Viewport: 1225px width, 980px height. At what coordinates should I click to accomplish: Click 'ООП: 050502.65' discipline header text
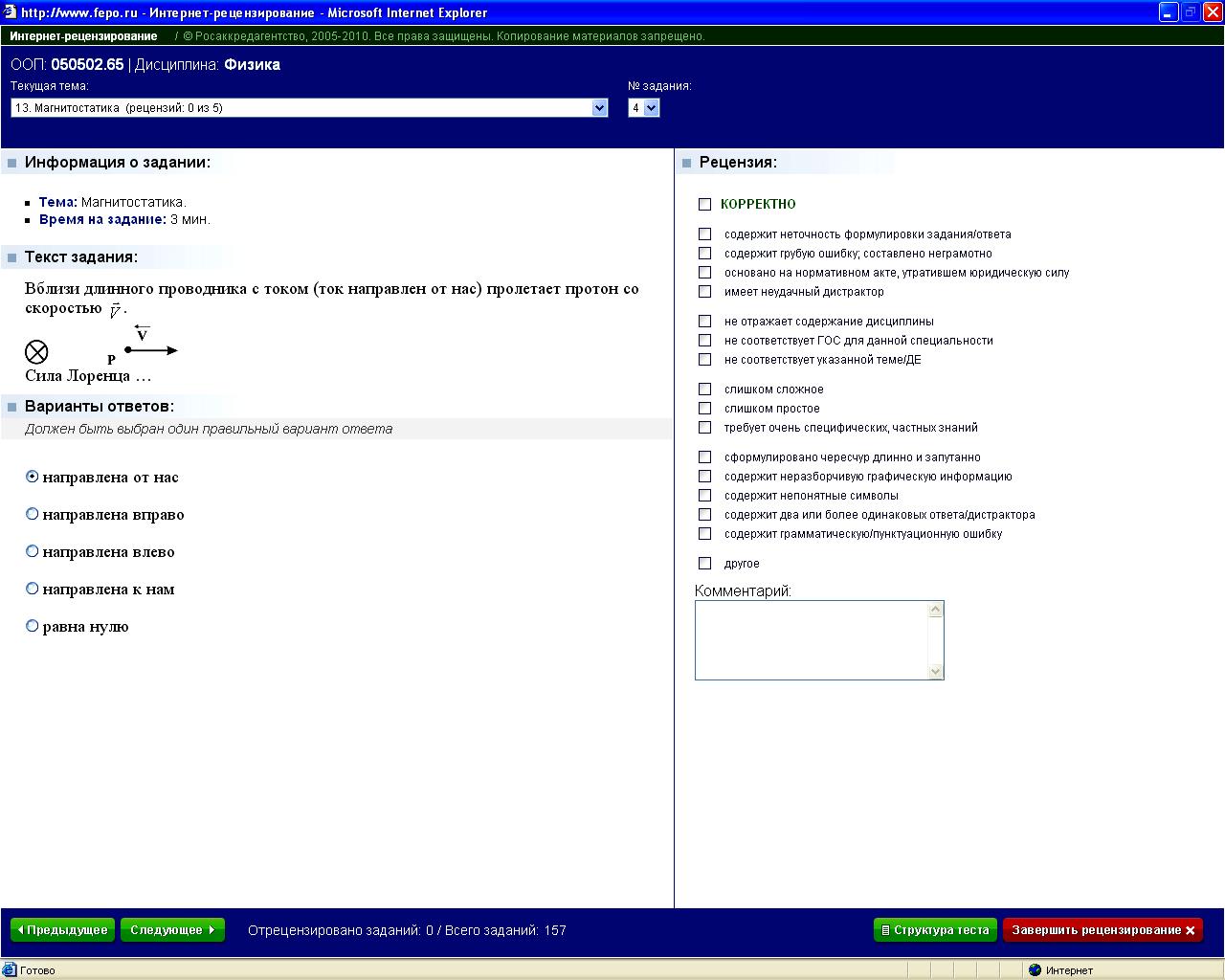pyautogui.click(x=67, y=65)
